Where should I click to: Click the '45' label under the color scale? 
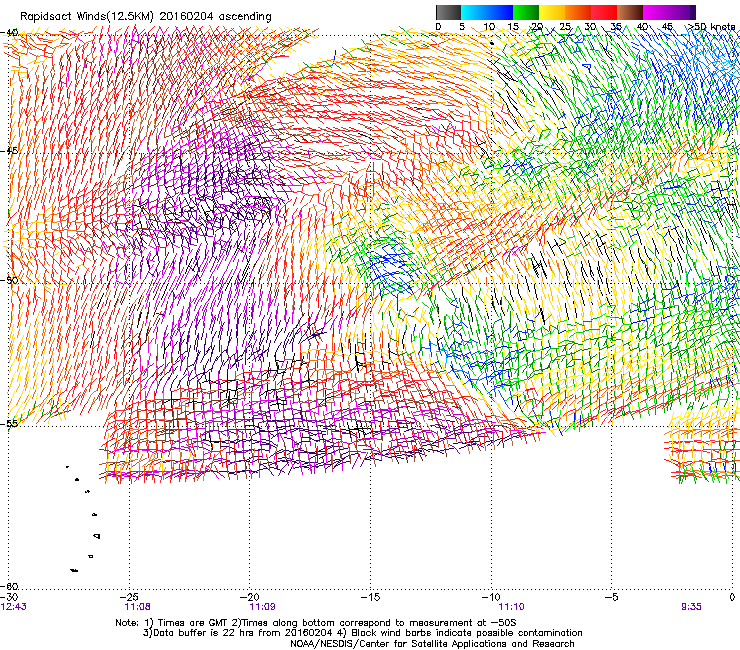pos(667,26)
